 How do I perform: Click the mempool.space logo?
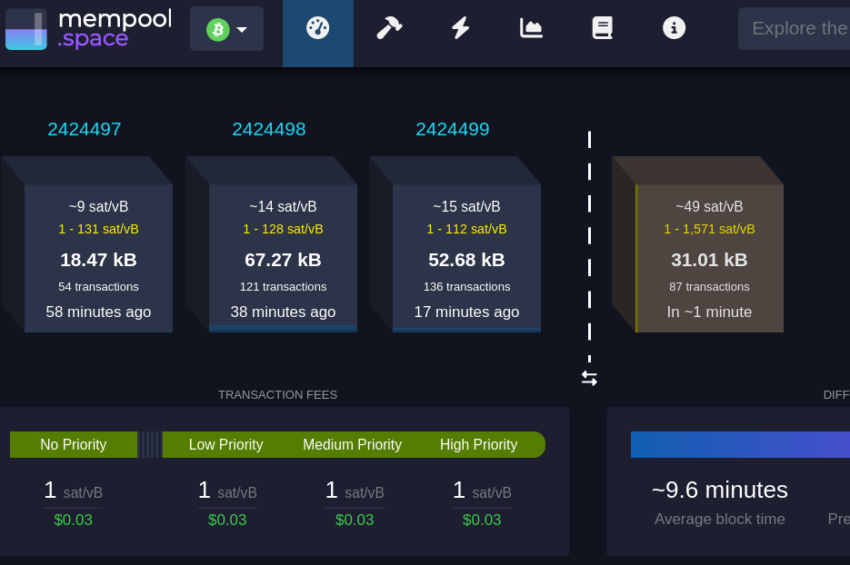(88, 29)
